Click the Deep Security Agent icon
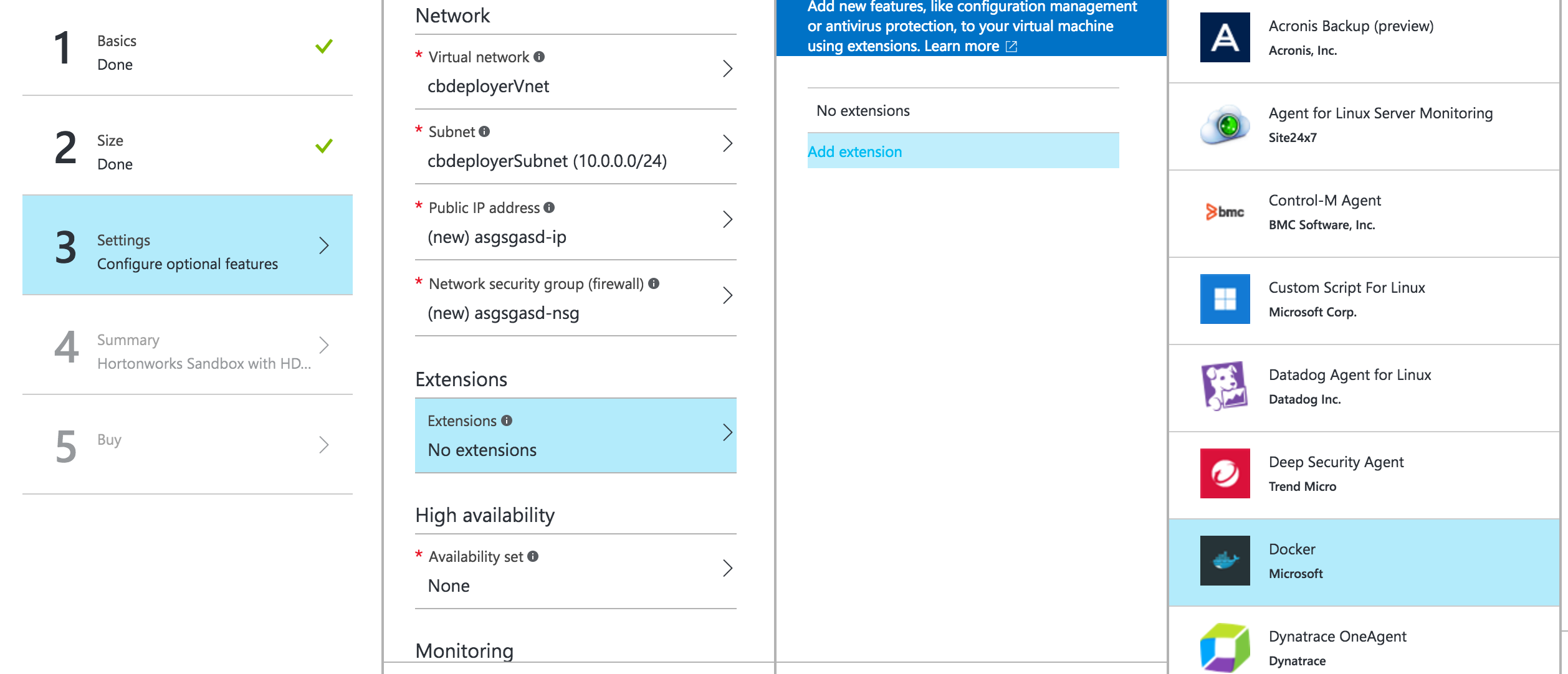The width and height of the screenshot is (1568, 674). pos(1224,473)
